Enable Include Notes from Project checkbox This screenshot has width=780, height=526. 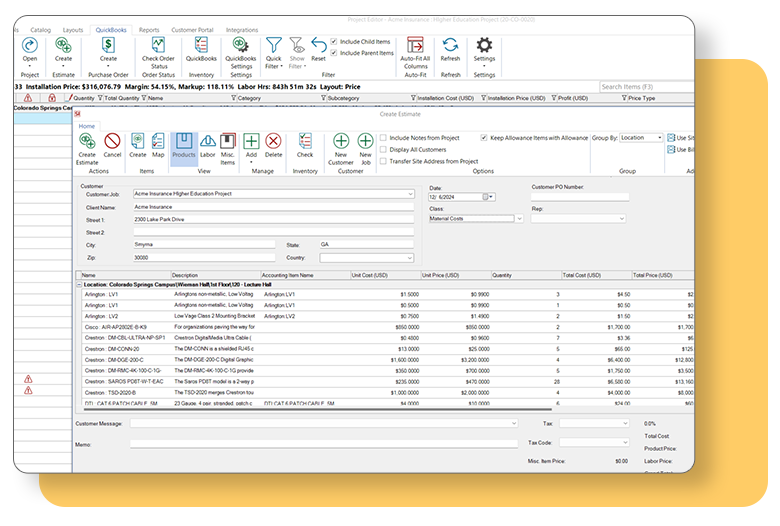click(x=384, y=138)
